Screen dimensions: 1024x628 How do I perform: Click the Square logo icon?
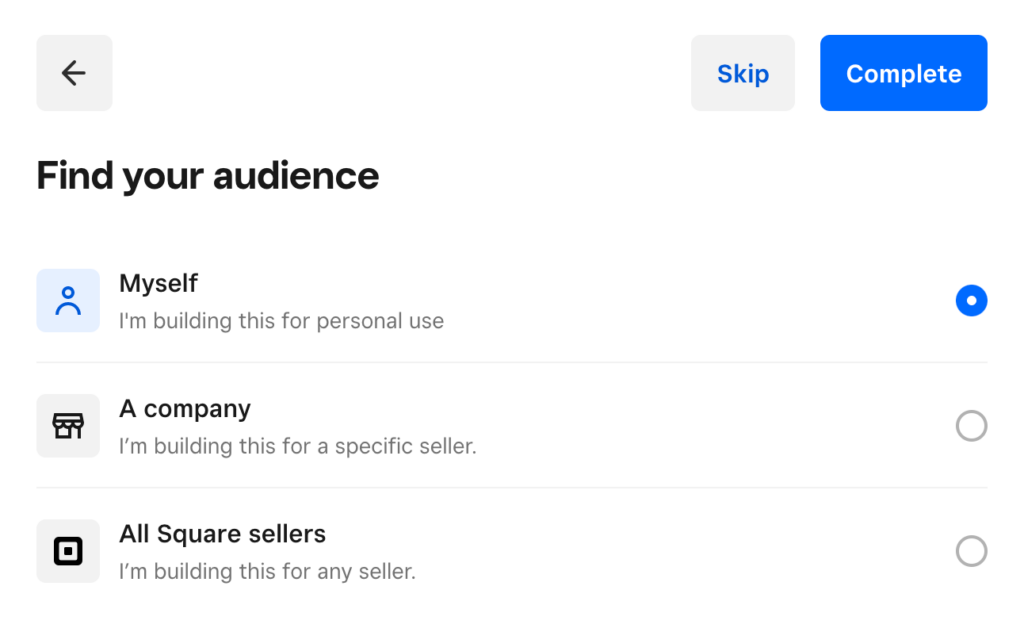[x=68, y=552]
